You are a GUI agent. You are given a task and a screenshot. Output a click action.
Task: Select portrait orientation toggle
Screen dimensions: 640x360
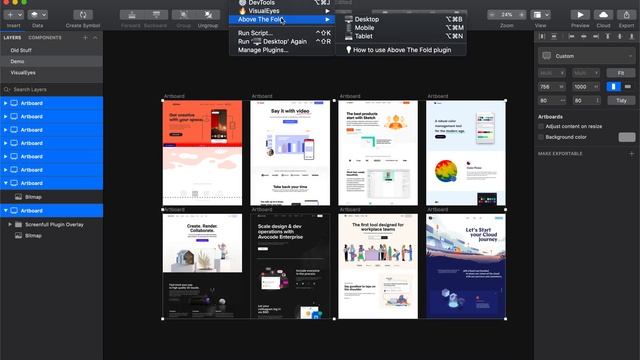point(613,87)
